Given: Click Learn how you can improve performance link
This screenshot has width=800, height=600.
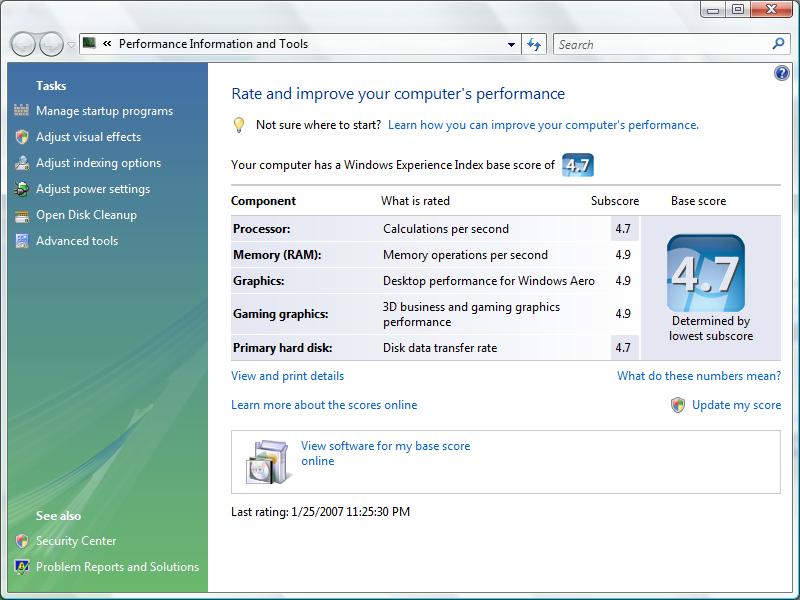Looking at the screenshot, I should (543, 125).
